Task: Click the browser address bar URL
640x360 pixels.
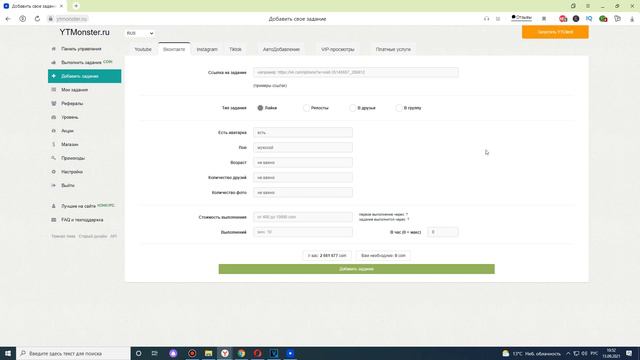Action: tap(72, 19)
